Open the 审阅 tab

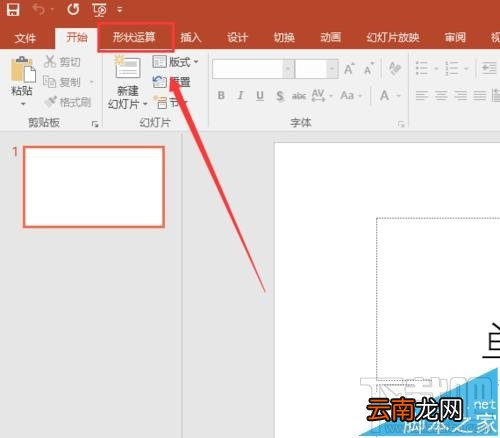click(455, 37)
